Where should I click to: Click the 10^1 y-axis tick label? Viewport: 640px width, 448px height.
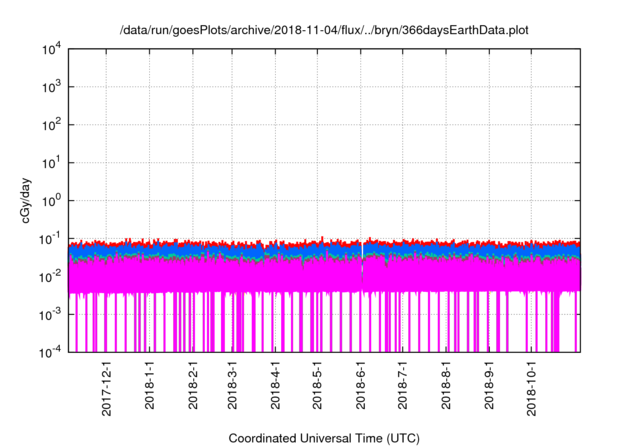point(52,162)
